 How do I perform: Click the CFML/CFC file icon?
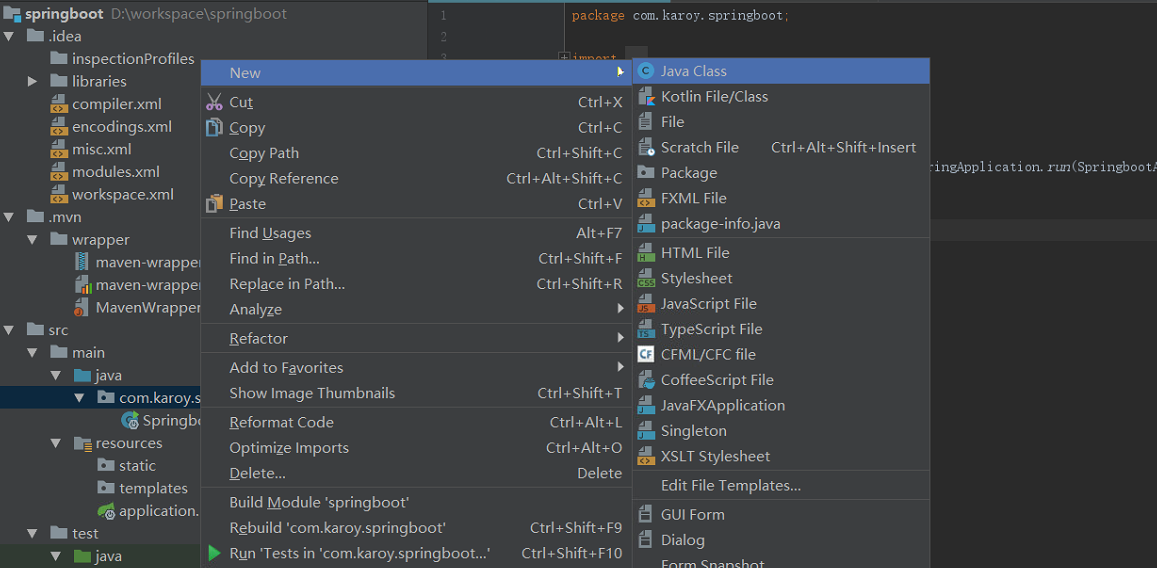tap(646, 355)
